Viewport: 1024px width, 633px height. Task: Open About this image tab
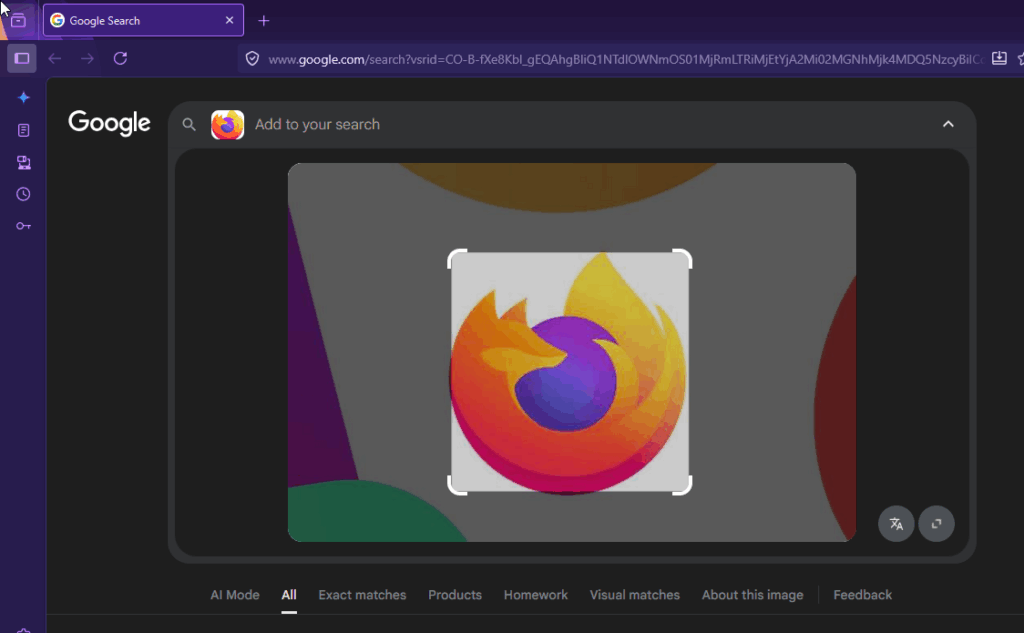point(752,595)
